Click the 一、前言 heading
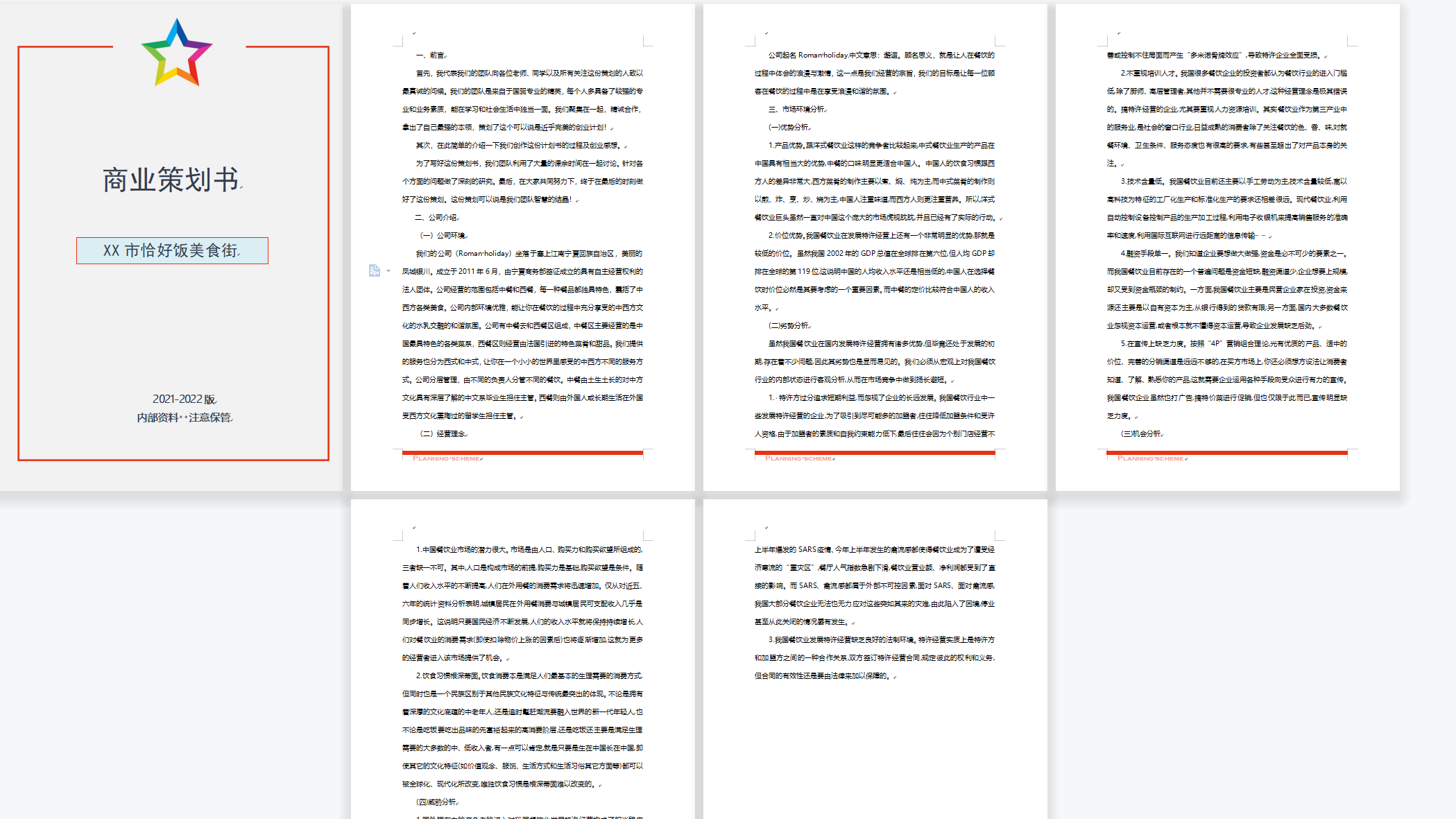Screen dimensions: 1456x819 tap(430, 55)
